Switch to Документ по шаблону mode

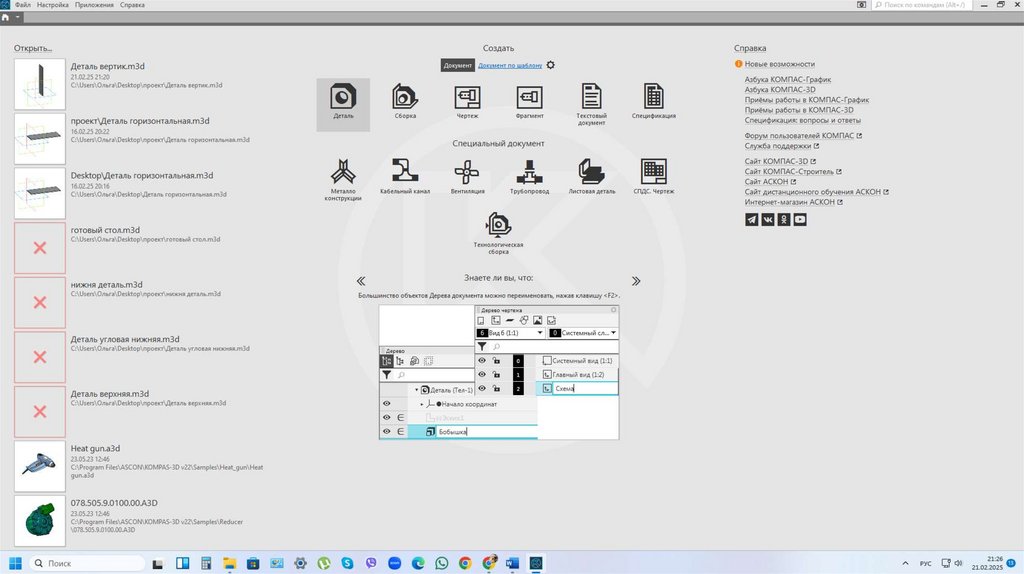click(x=510, y=65)
